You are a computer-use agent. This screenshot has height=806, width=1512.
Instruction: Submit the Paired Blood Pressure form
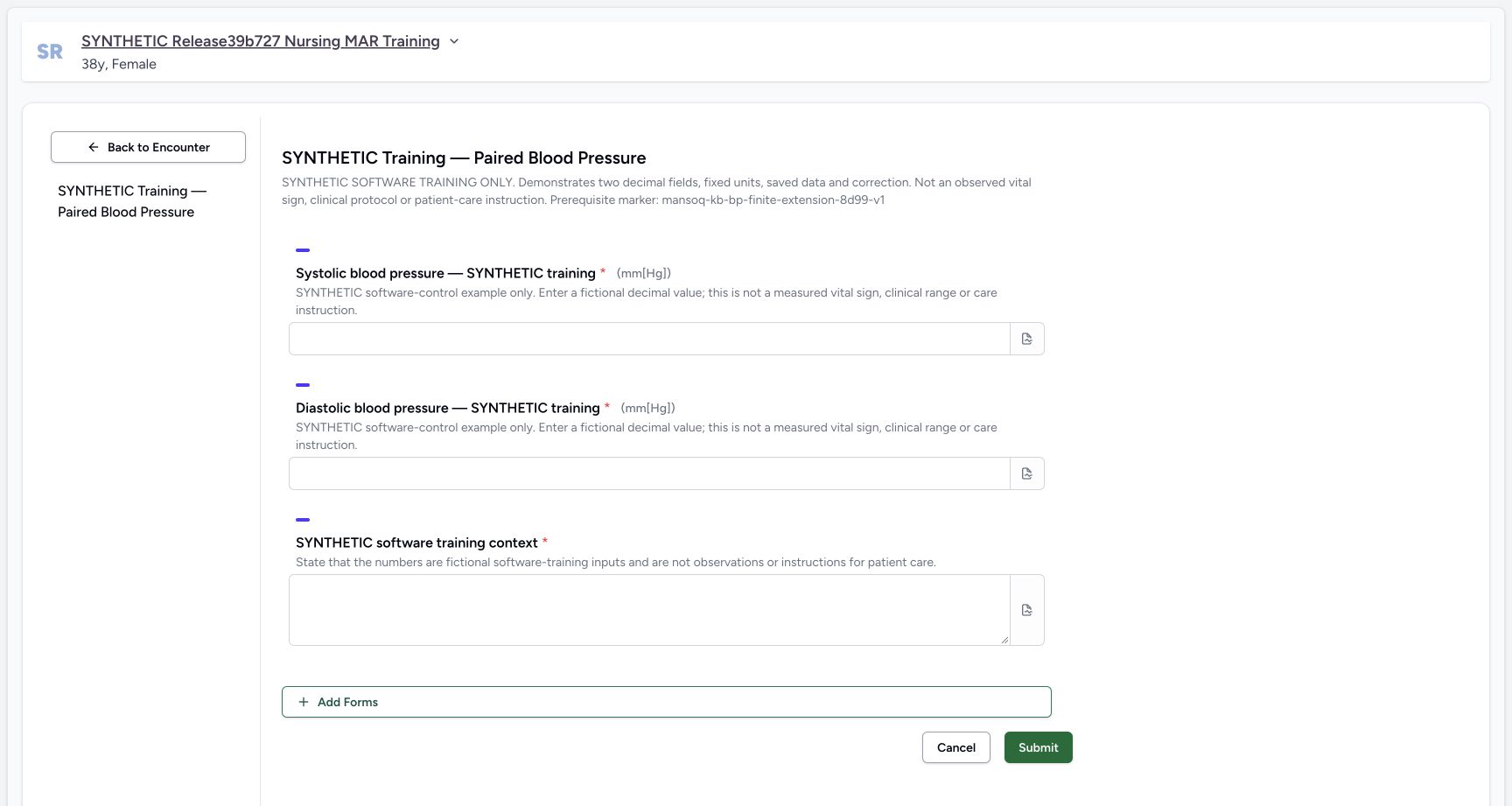(1039, 747)
